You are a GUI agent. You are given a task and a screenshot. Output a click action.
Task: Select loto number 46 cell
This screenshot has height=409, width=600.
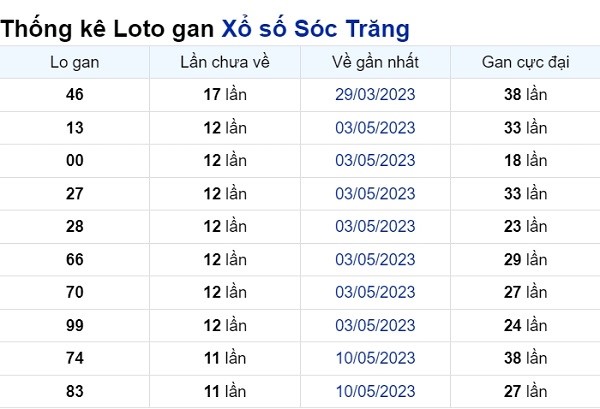75,95
